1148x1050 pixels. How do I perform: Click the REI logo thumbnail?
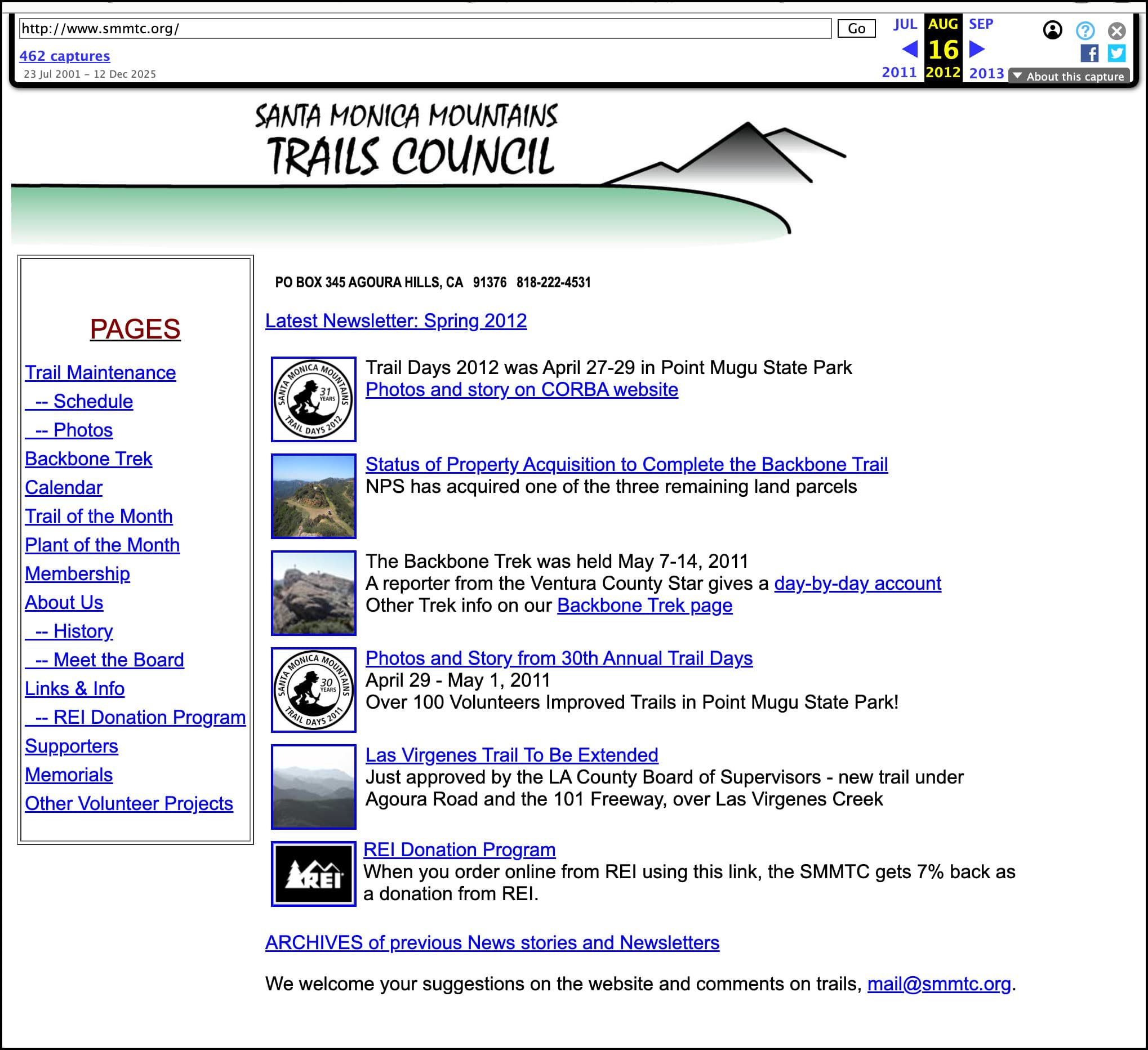(x=313, y=874)
